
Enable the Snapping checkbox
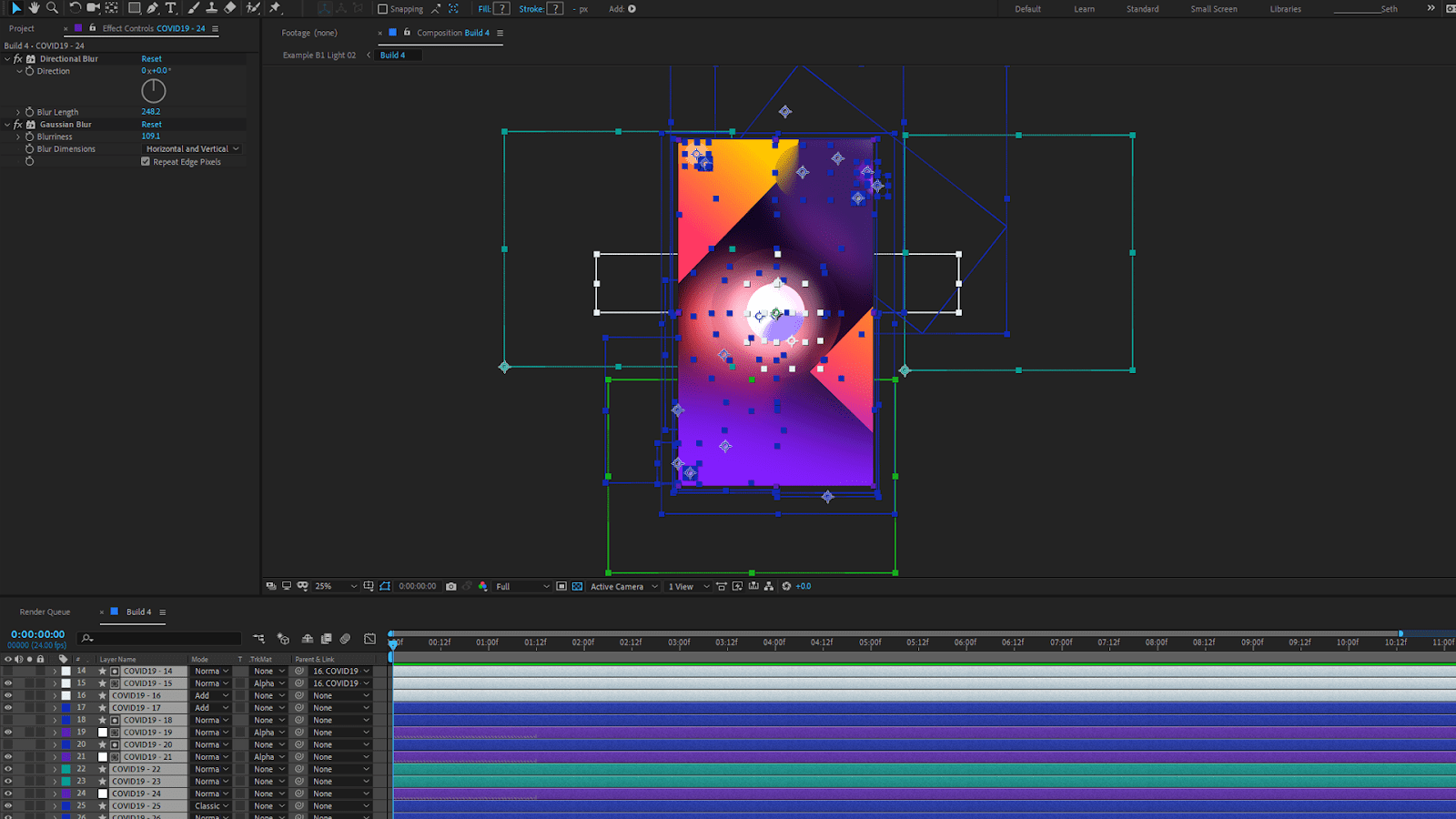[x=383, y=9]
